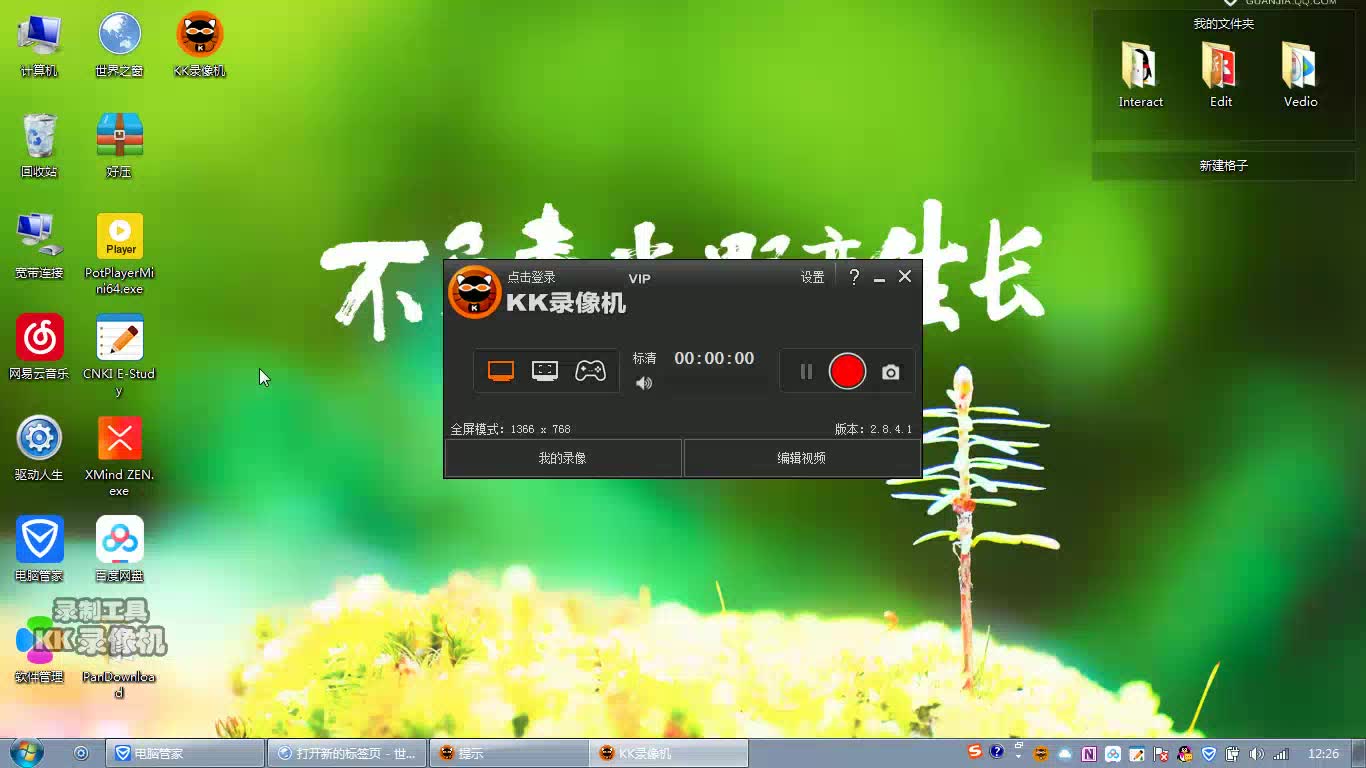
Task: Click 点击登录 to log in
Action: point(531,277)
